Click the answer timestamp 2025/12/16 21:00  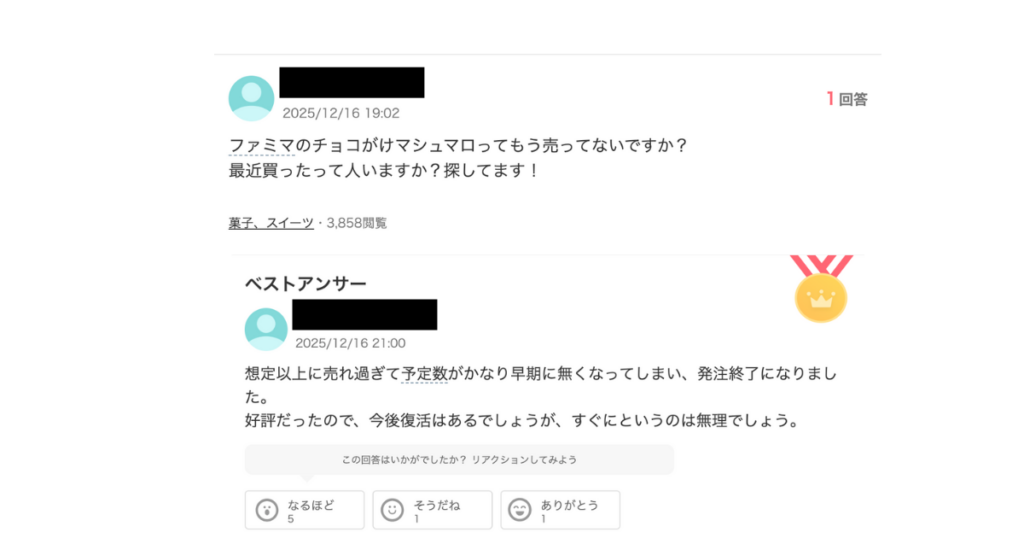(x=350, y=343)
